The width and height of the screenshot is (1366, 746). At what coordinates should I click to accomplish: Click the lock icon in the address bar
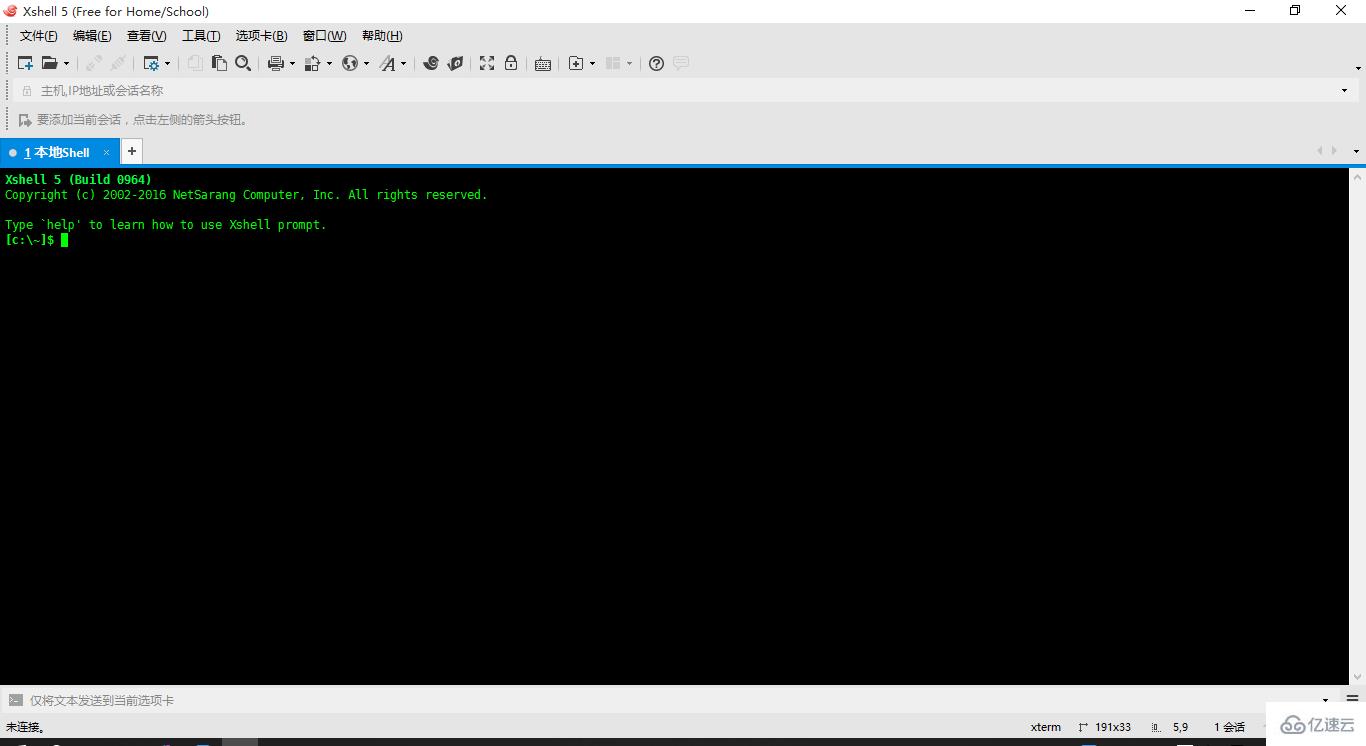click(x=27, y=91)
